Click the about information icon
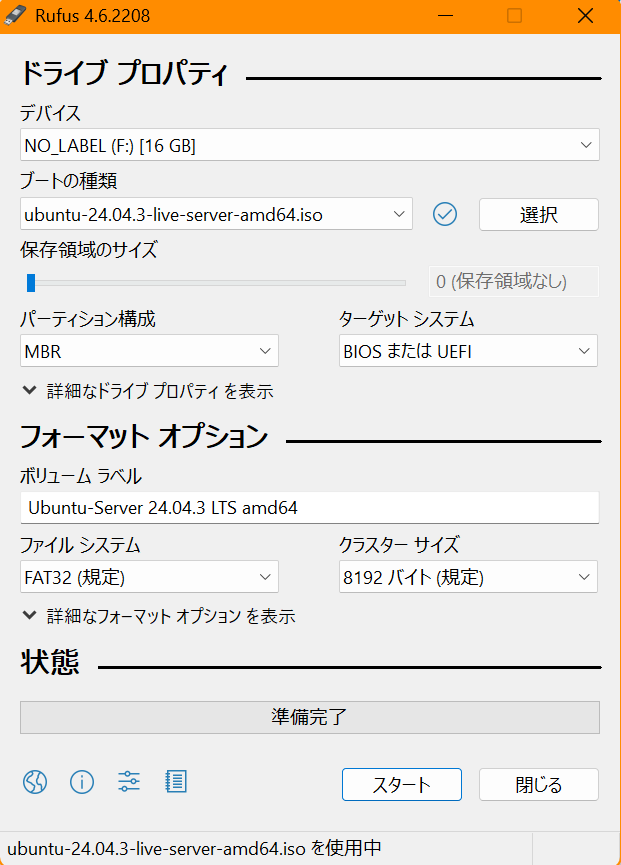The image size is (621, 865). tap(82, 782)
